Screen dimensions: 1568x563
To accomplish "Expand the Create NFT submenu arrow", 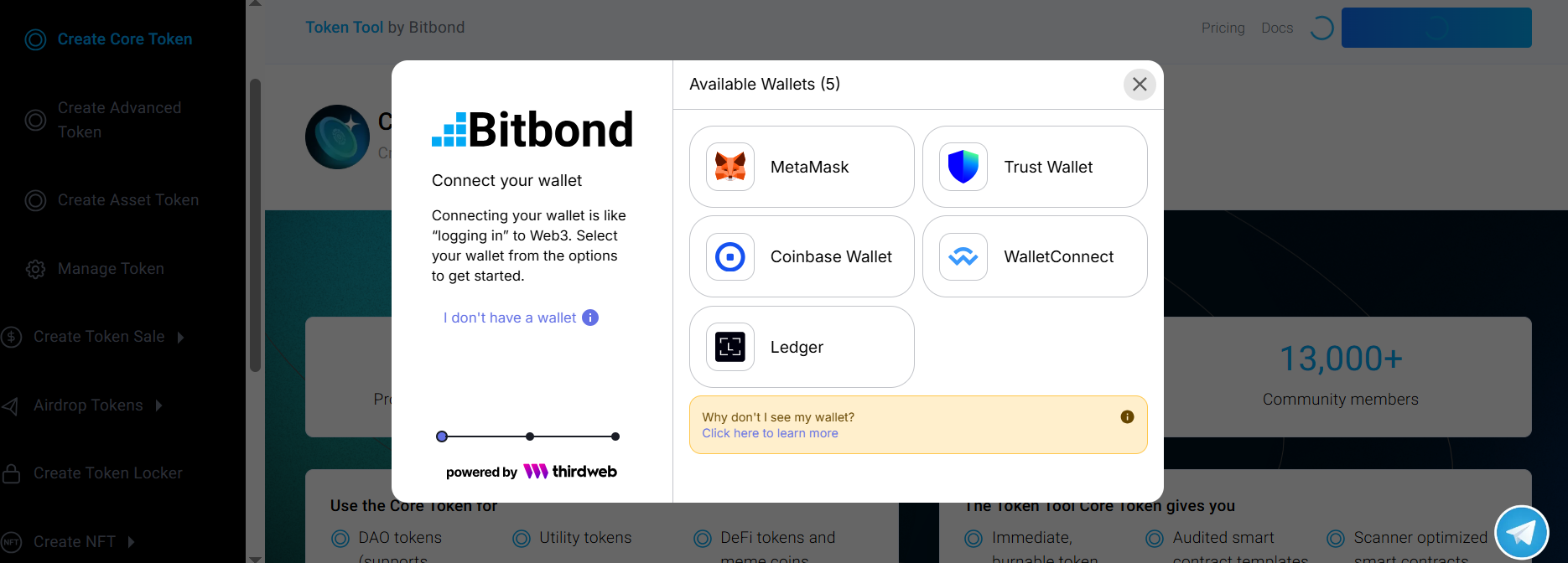I will 131,542.
